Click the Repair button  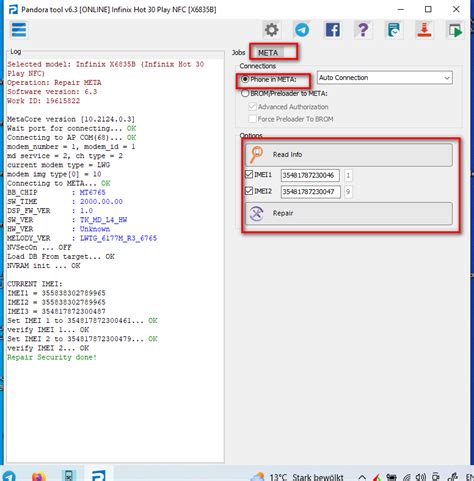pyautogui.click(x=349, y=213)
